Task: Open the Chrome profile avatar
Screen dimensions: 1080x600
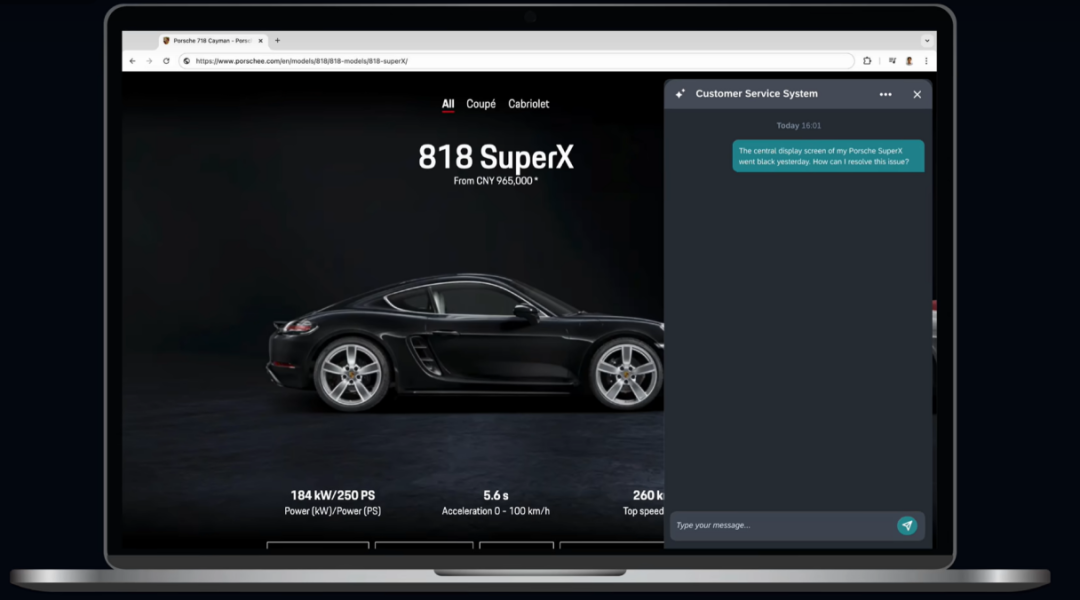Action: tap(909, 61)
